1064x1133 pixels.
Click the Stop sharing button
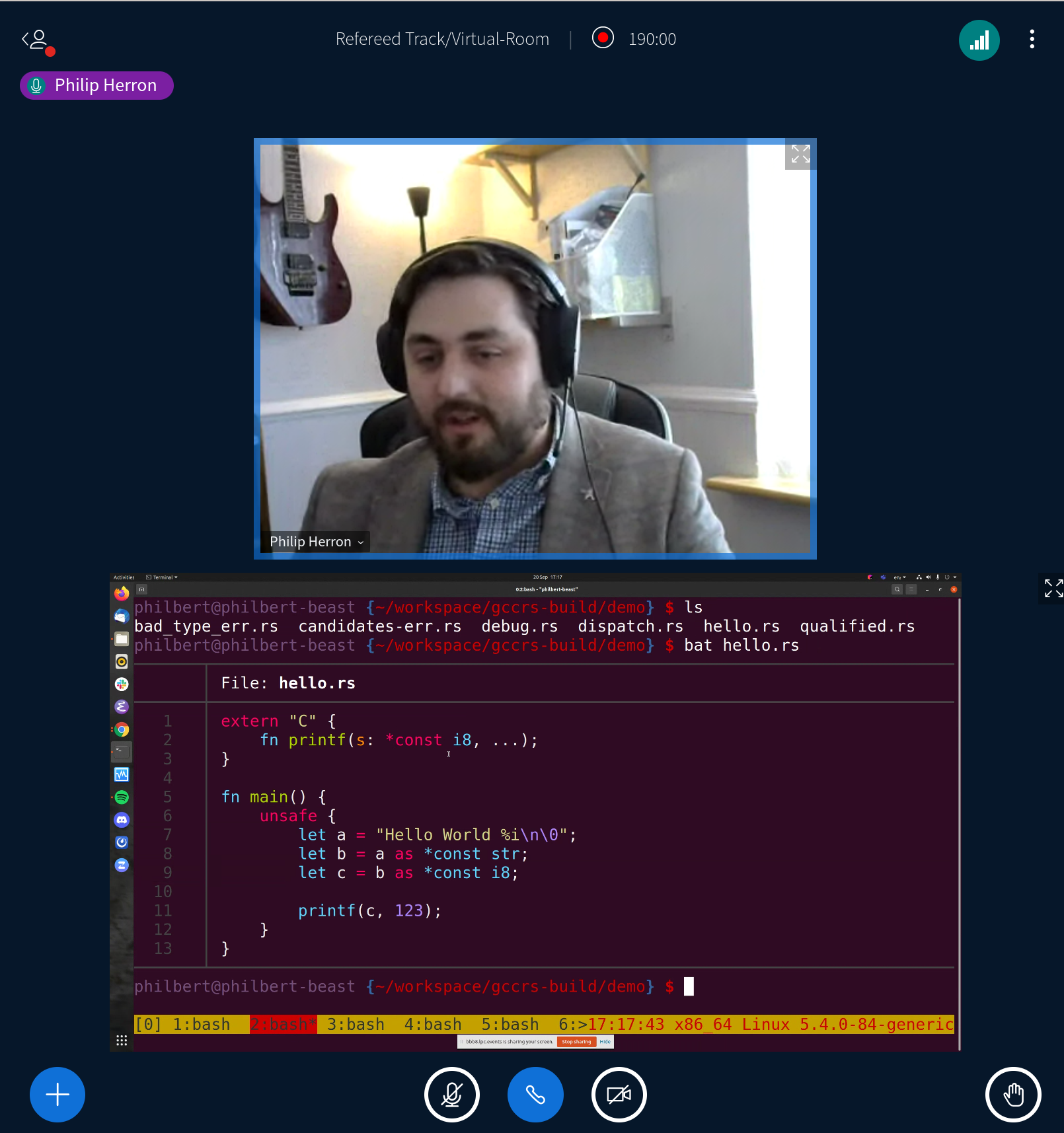coord(576,1042)
